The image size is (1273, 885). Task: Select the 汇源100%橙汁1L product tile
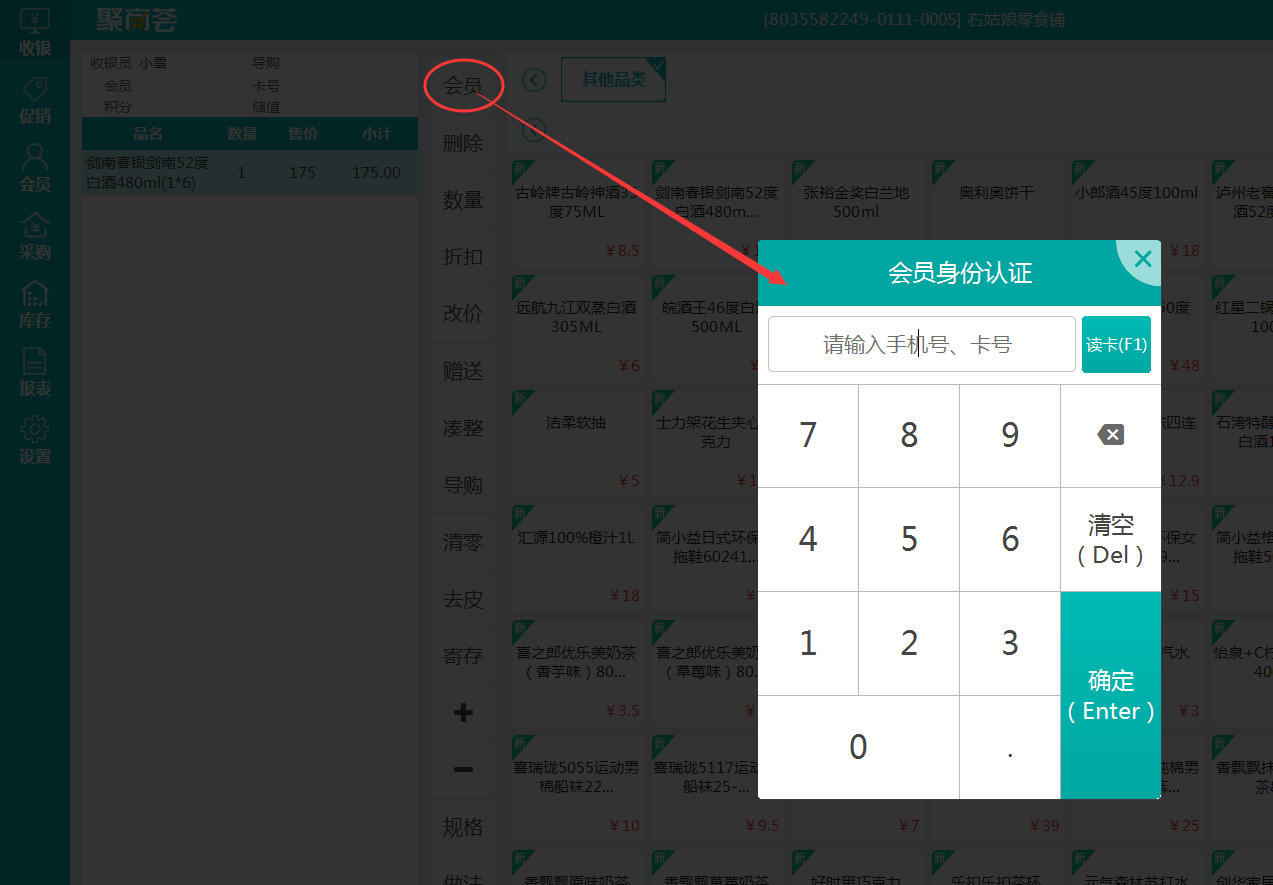(576, 557)
